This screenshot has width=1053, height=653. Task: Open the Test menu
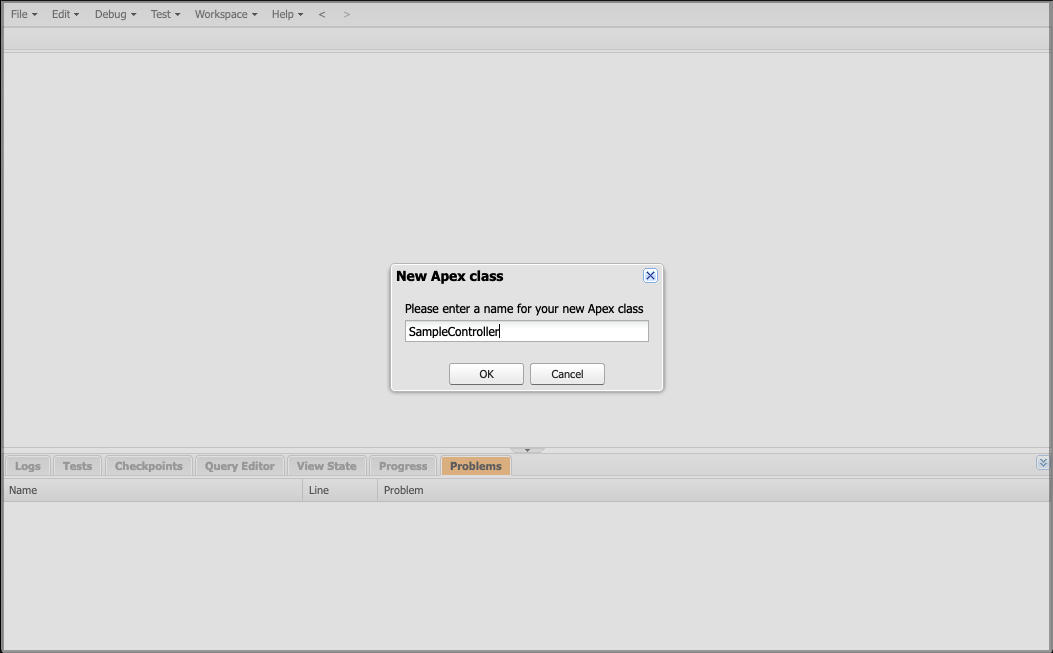click(x=165, y=14)
